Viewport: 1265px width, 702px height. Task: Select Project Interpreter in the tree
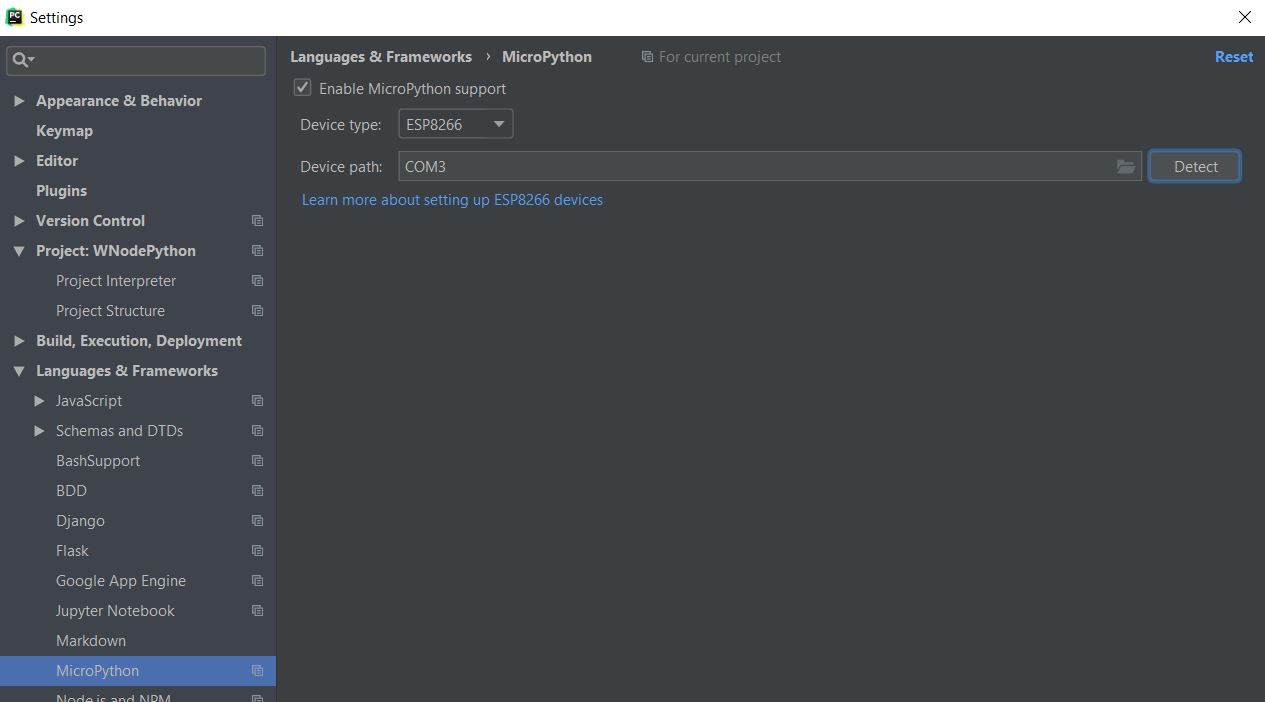pyautogui.click(x=116, y=281)
